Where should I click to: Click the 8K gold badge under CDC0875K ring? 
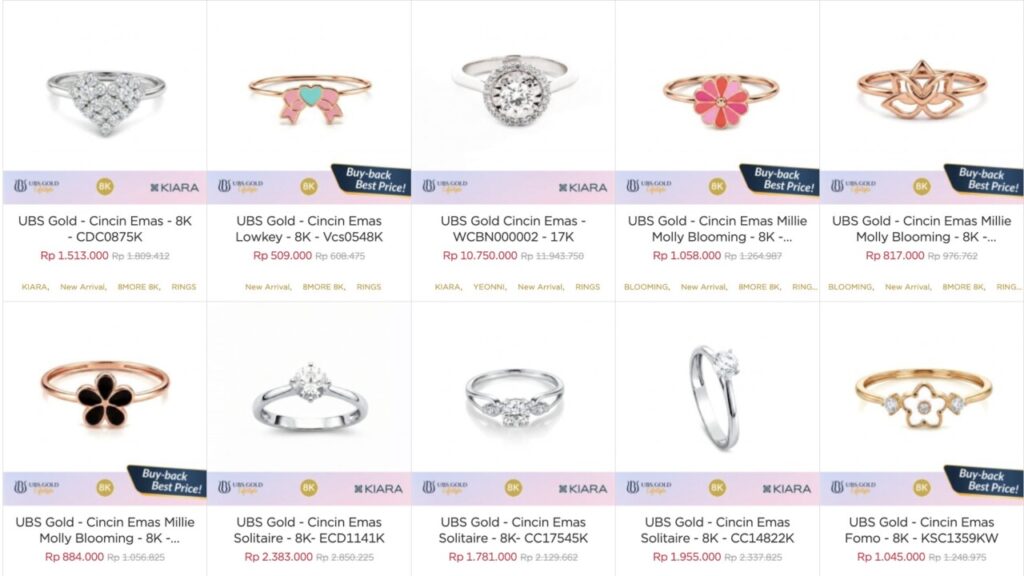point(104,187)
